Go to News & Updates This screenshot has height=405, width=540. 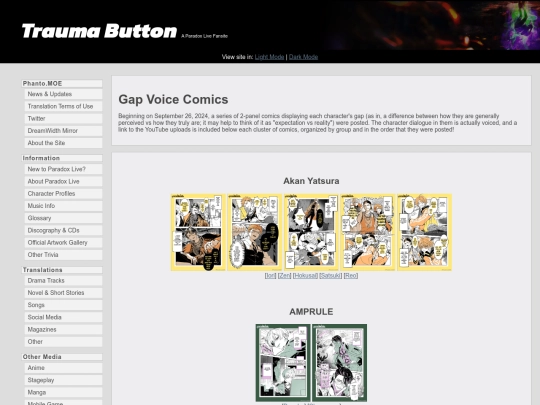click(x=63, y=94)
